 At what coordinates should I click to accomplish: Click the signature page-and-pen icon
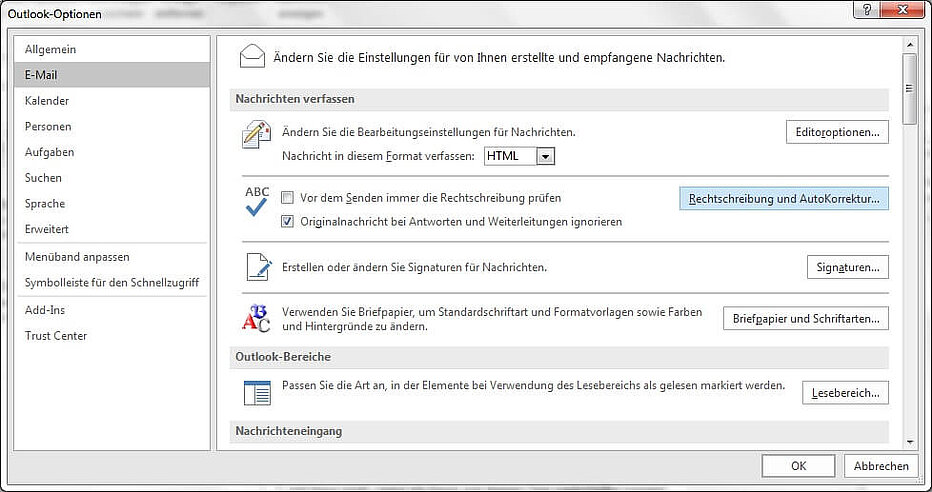tap(259, 267)
